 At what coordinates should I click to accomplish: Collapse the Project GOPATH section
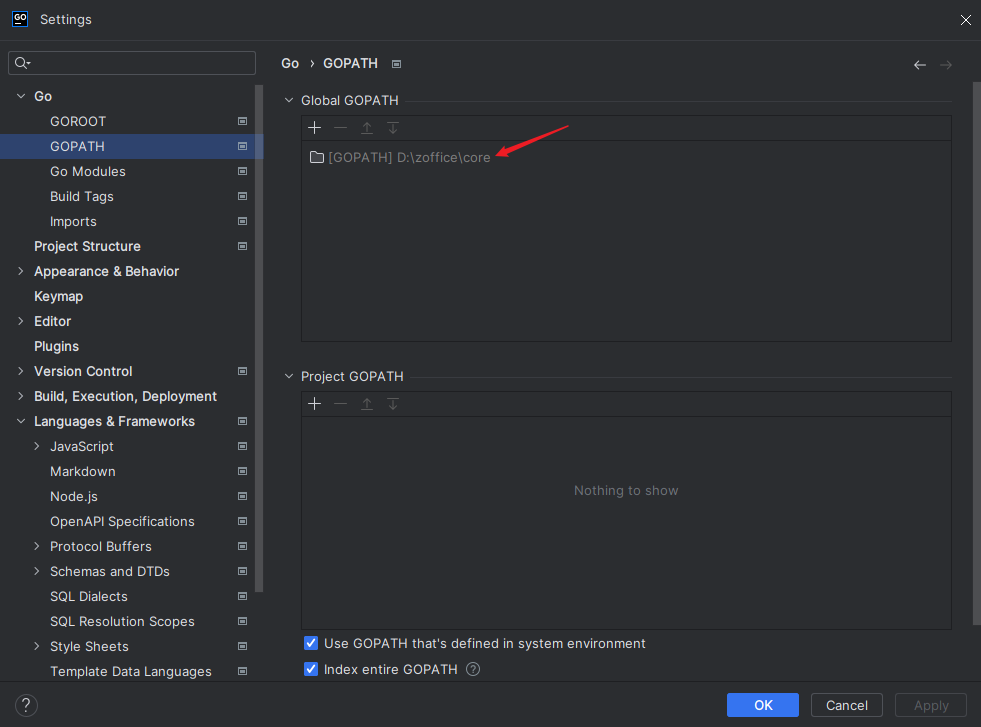pyautogui.click(x=290, y=377)
